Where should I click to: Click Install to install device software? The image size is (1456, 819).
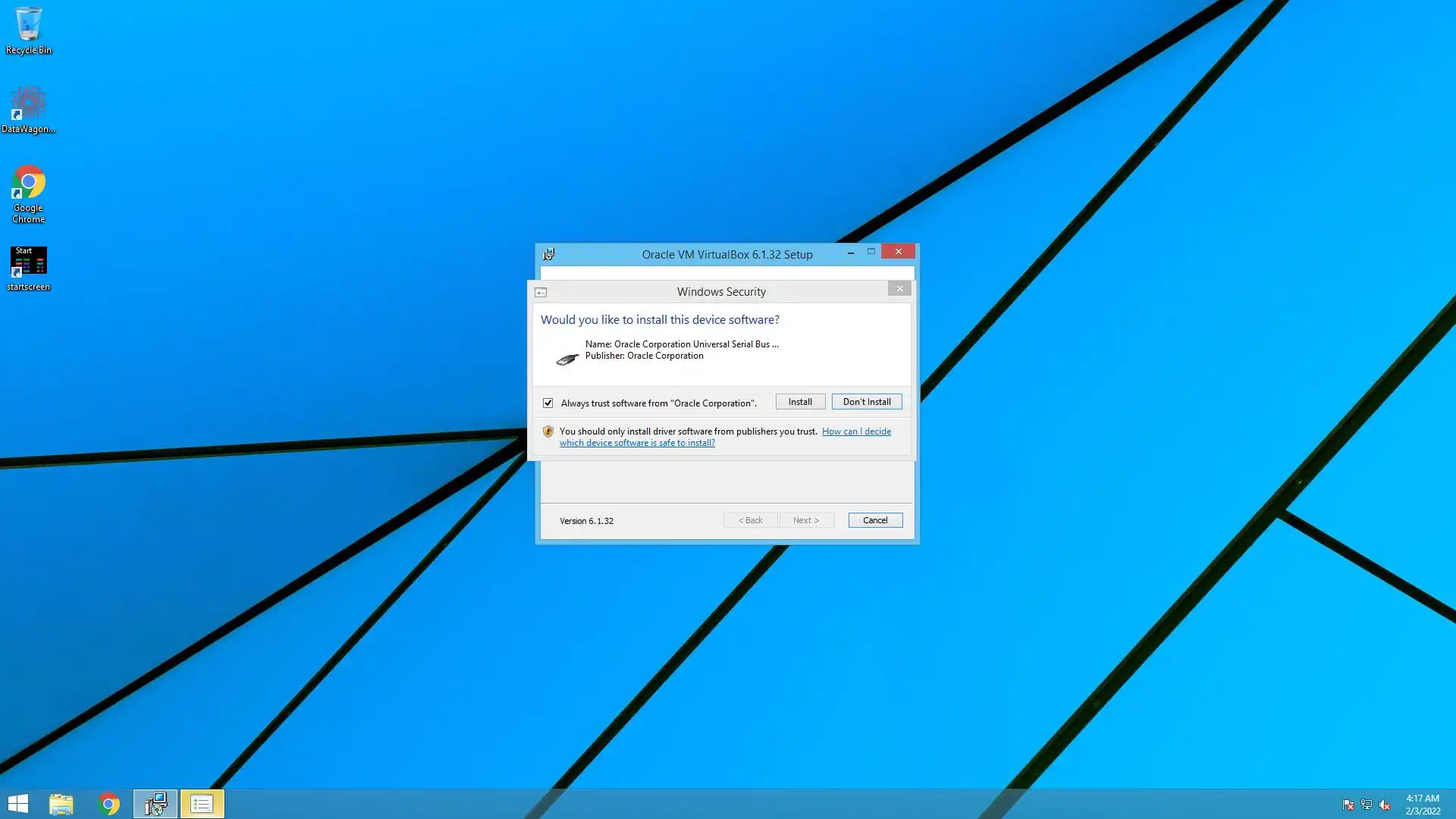coord(800,402)
